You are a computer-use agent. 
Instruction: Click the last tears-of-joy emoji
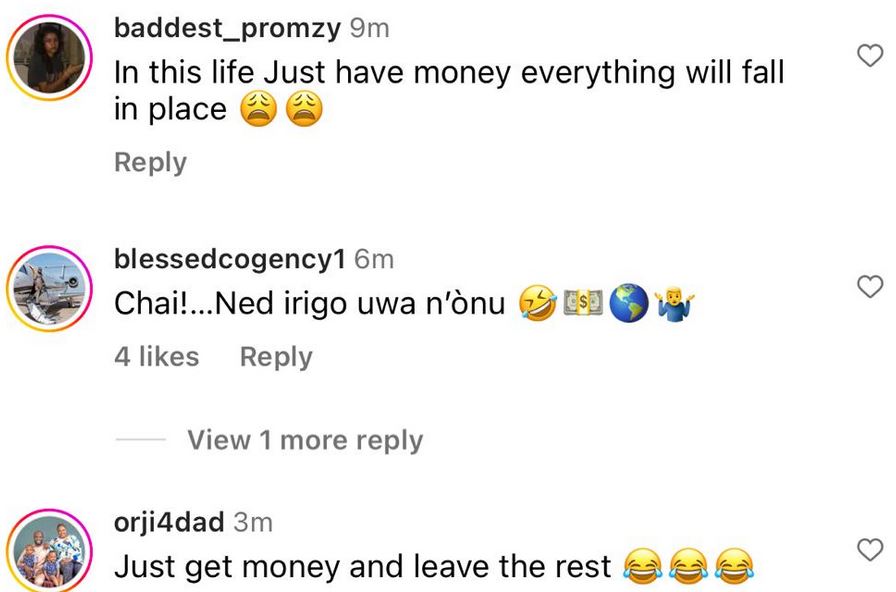tap(734, 566)
